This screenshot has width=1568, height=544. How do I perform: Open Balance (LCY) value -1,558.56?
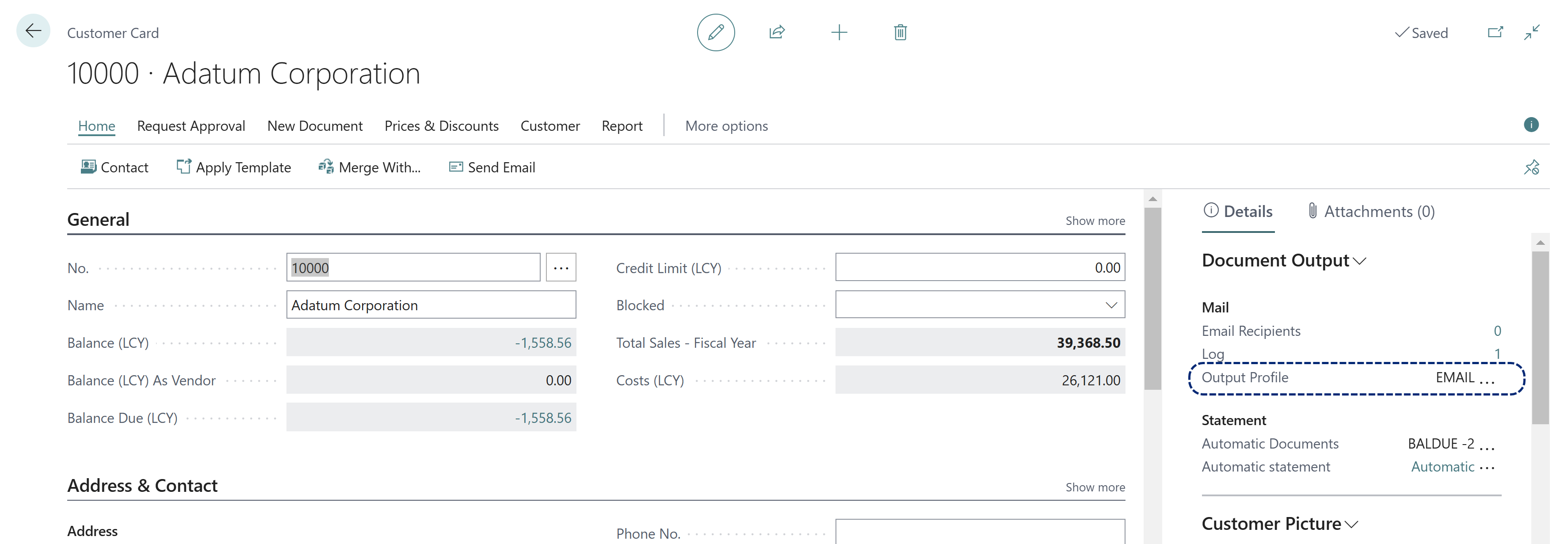pyautogui.click(x=543, y=343)
